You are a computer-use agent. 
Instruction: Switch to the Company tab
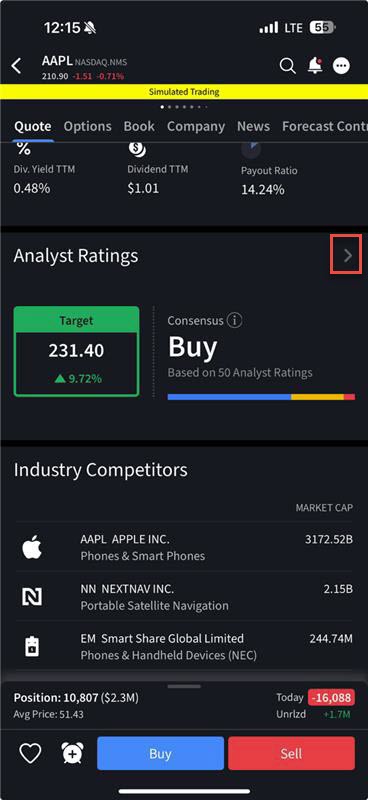(x=196, y=126)
